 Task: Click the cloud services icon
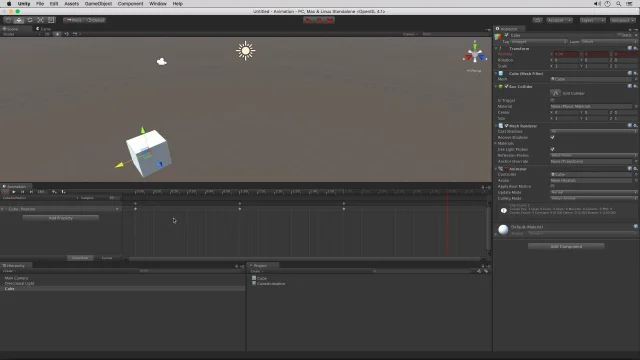538,20
